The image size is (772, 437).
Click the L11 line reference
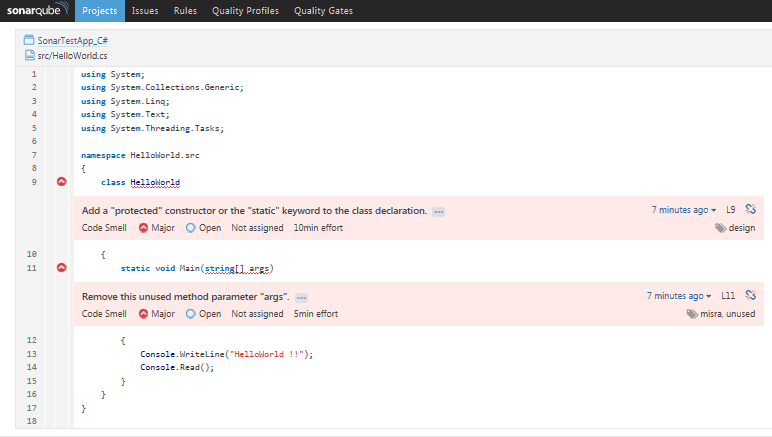[x=728, y=296]
